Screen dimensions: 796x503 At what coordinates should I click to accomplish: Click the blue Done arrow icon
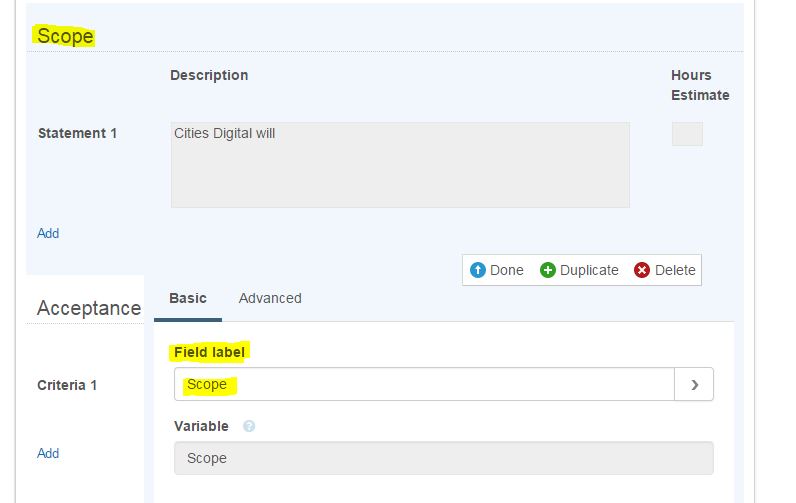(478, 270)
